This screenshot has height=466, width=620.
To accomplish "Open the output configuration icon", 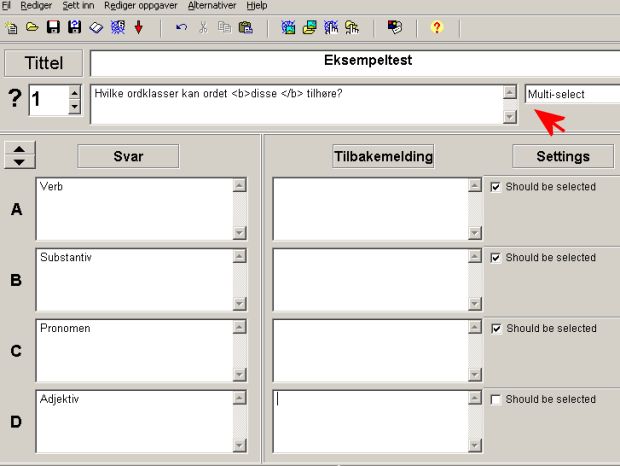I will pos(395,27).
